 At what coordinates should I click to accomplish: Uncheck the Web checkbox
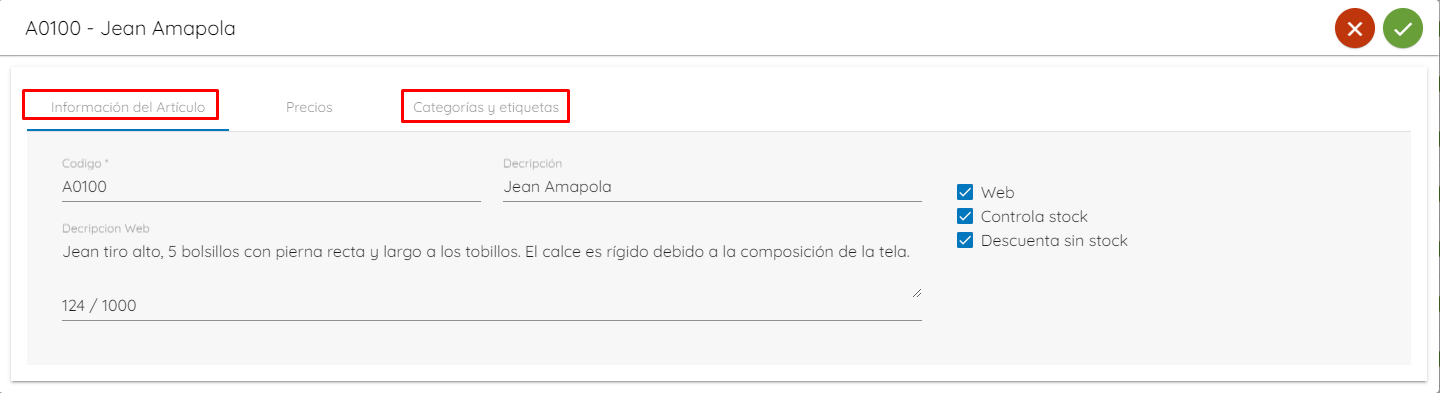[x=965, y=193]
